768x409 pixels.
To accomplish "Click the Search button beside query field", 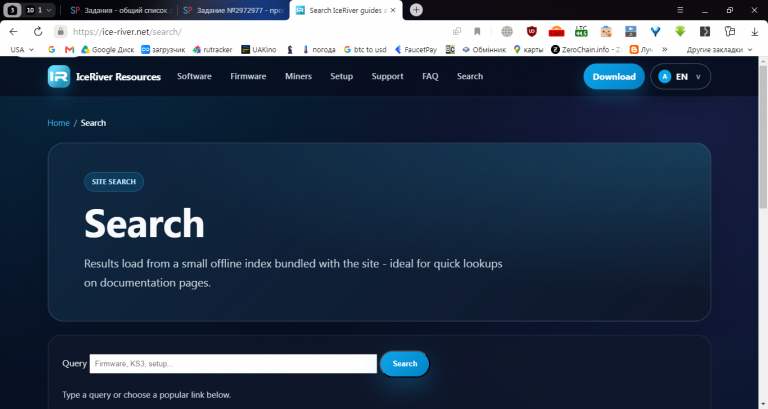I will click(x=405, y=363).
